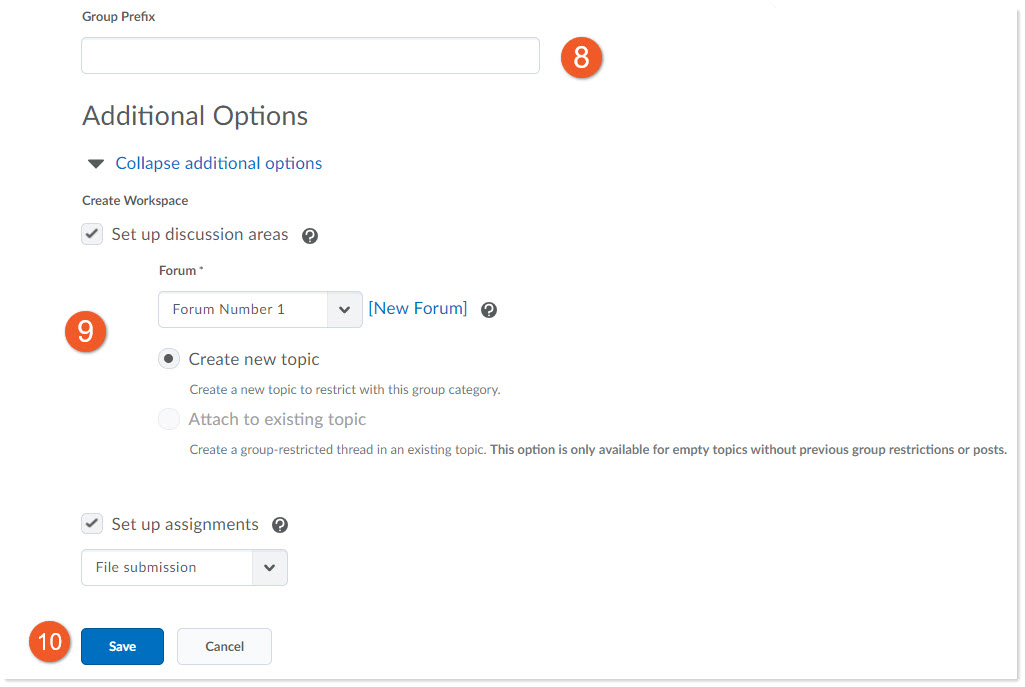This screenshot has width=1025, height=687.
Task: Click the 'Additional Options' heading
Action: pos(195,116)
